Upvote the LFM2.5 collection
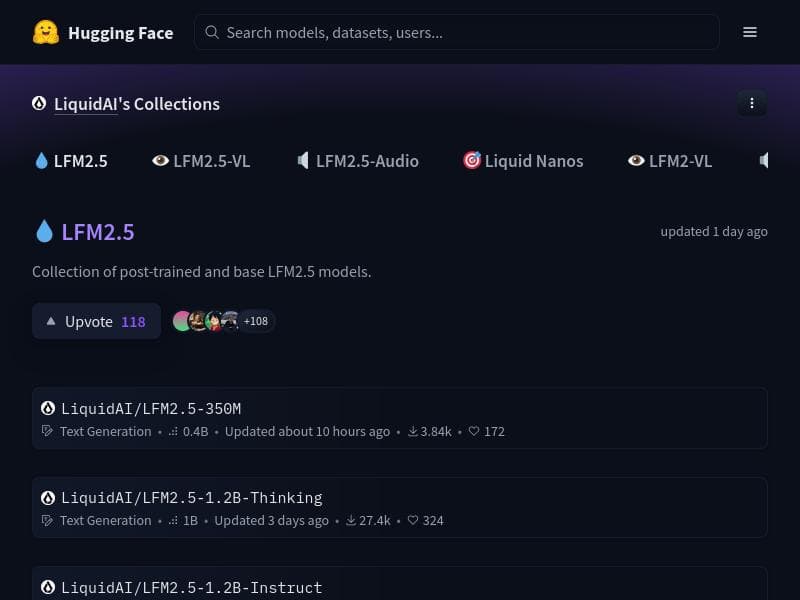800x600 pixels. coord(96,321)
